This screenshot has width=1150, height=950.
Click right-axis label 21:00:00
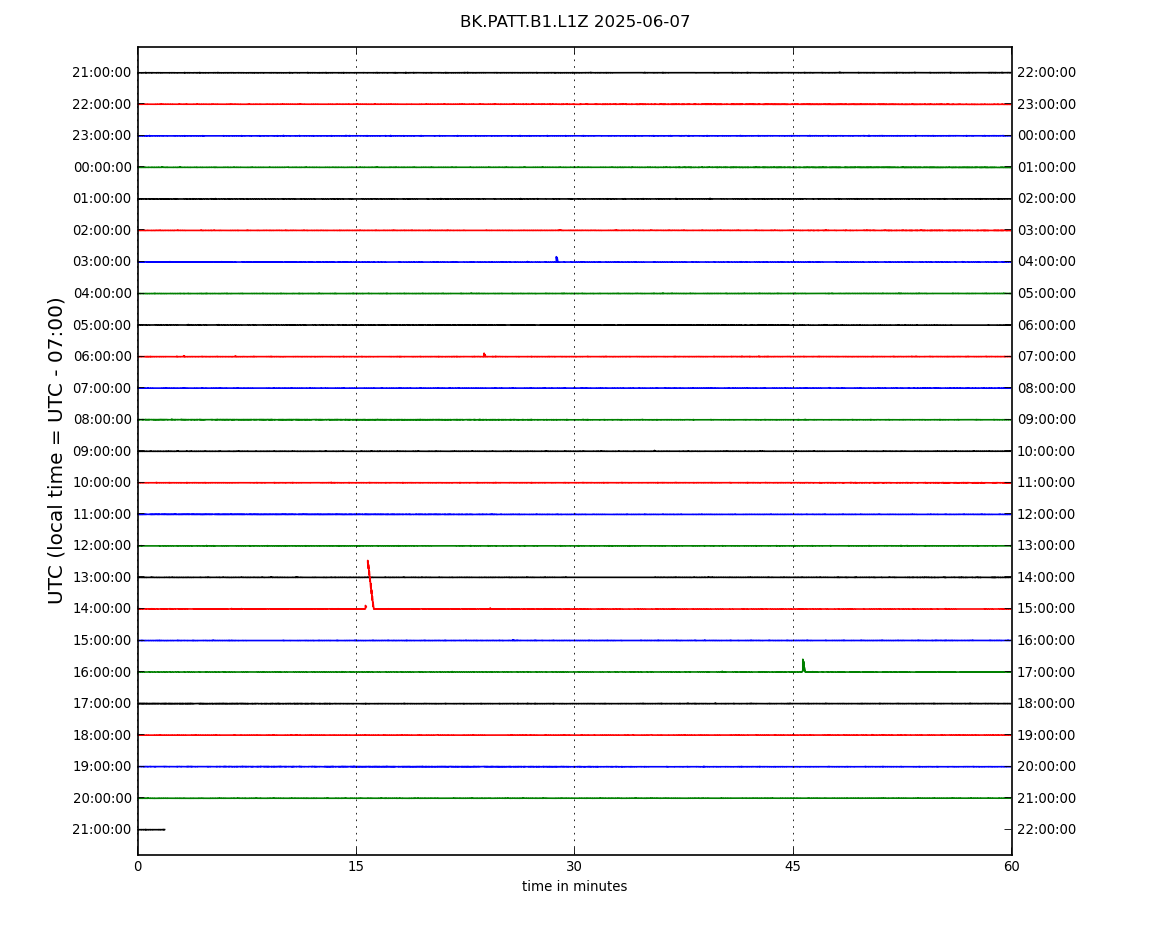coord(1047,798)
